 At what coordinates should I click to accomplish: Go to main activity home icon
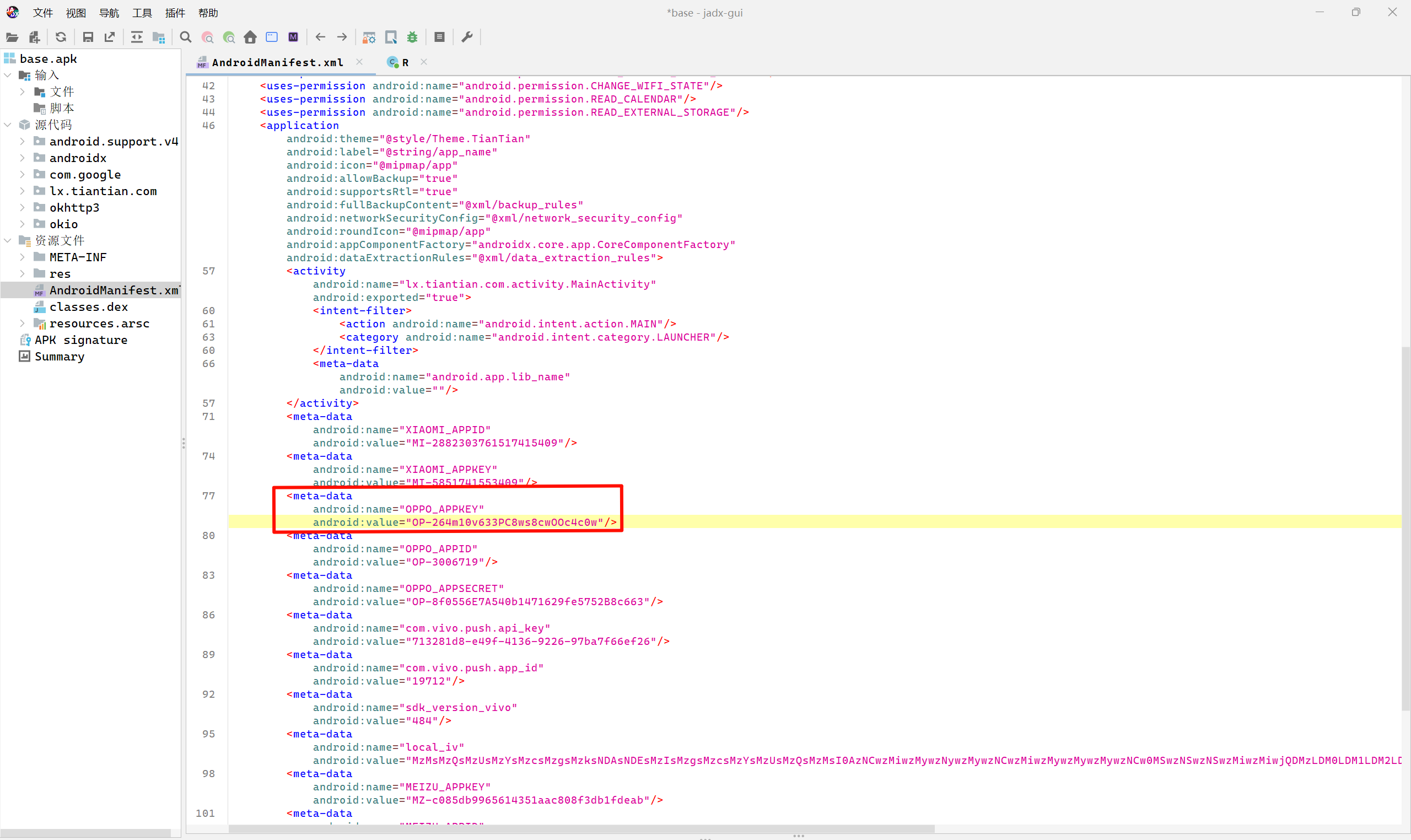250,37
